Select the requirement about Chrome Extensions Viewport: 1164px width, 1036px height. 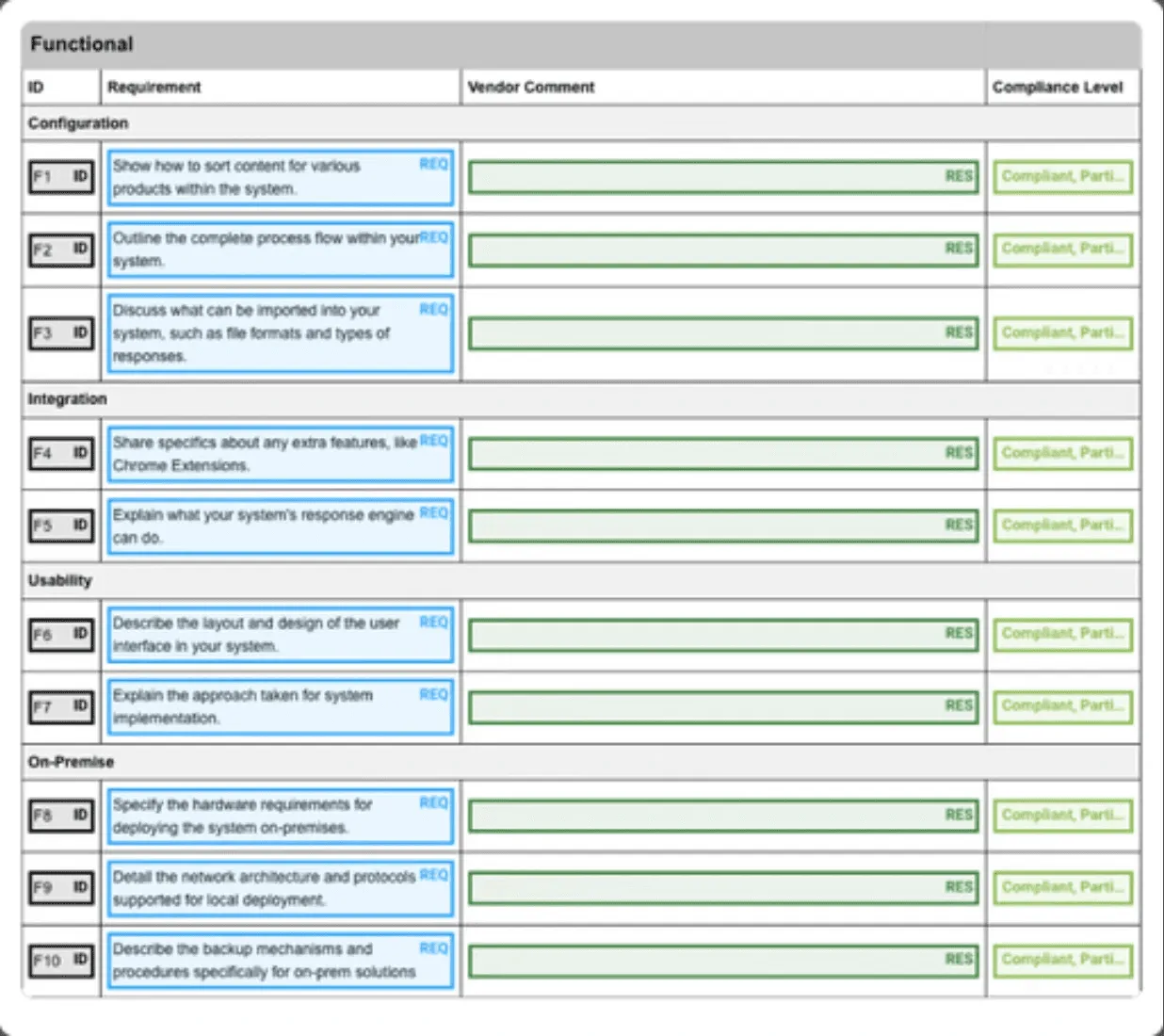(280, 454)
